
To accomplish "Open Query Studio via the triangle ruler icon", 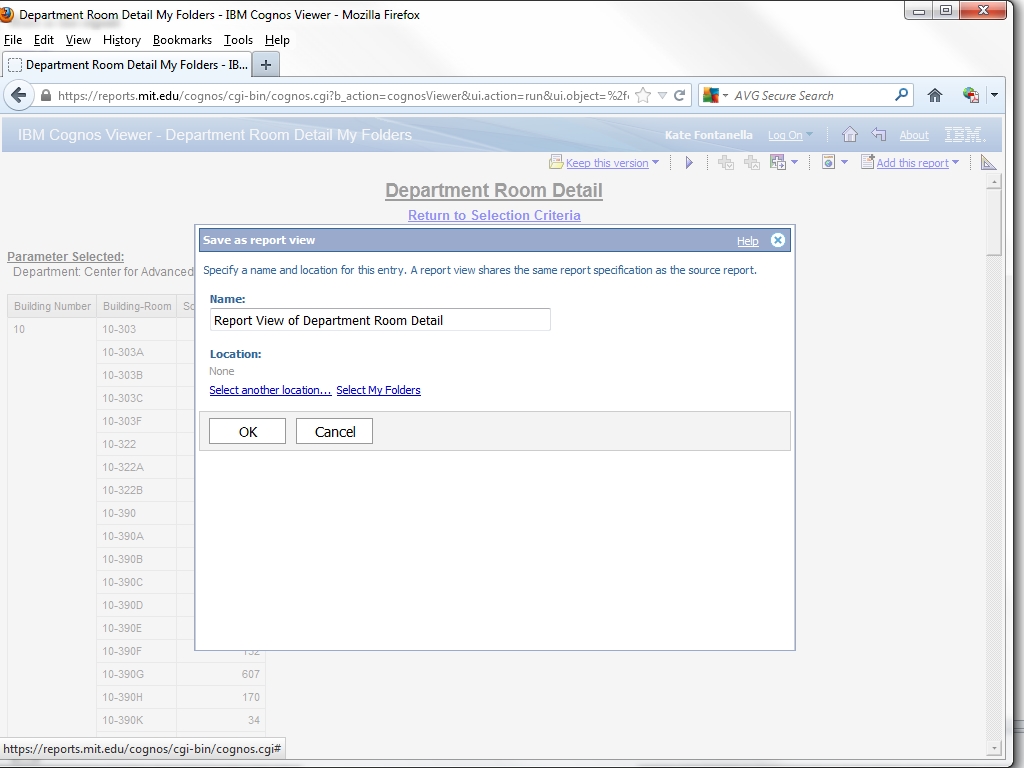I will coord(988,163).
